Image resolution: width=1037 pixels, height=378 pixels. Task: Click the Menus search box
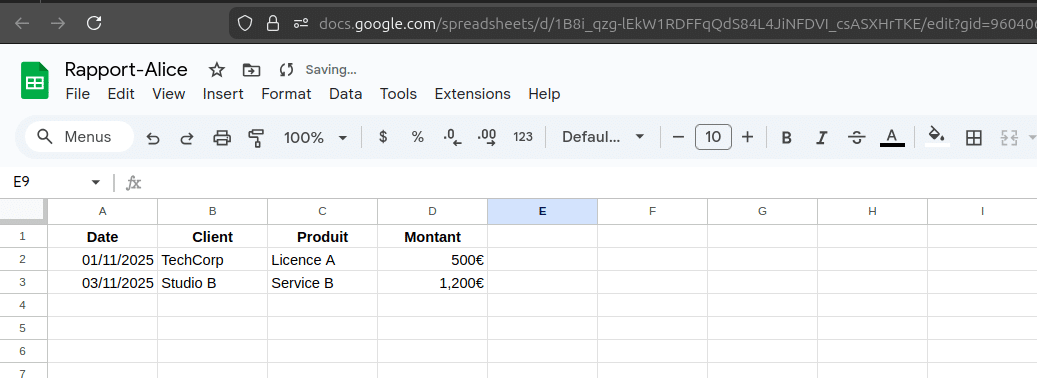(79, 137)
